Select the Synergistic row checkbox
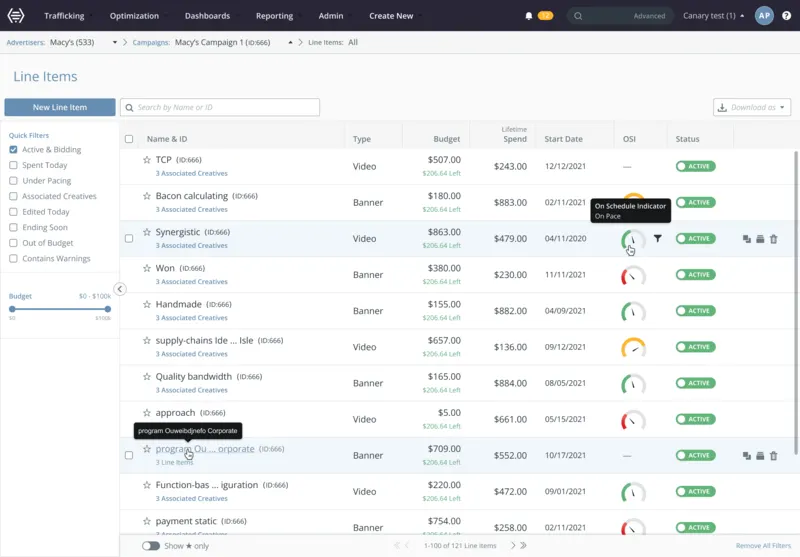 coord(129,238)
